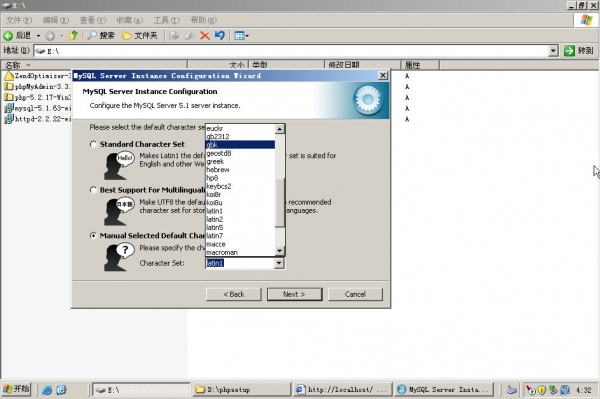
Task: Close the MySQL configuration wizard dialog
Action: click(x=382, y=75)
